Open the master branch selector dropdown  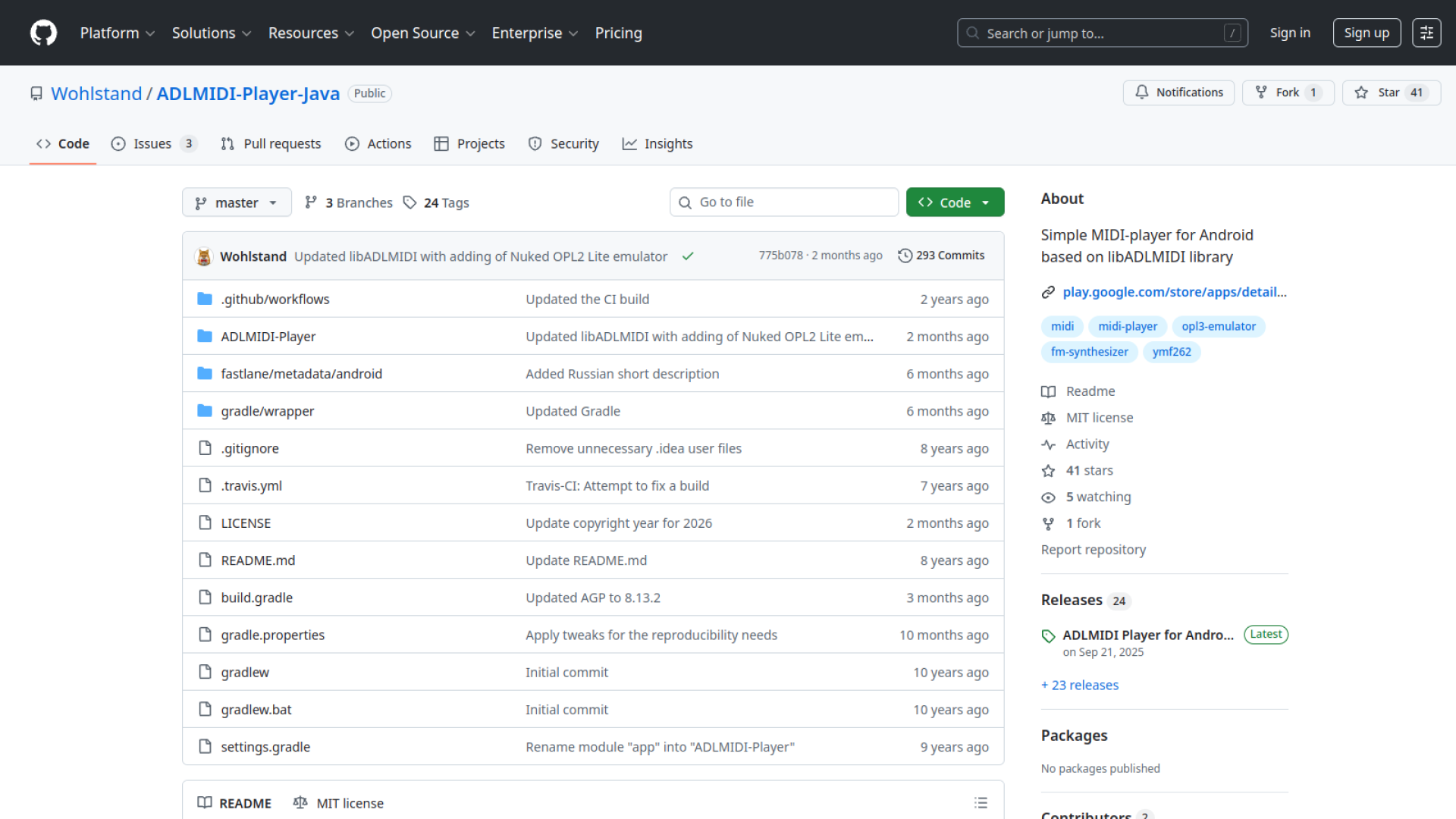click(237, 202)
